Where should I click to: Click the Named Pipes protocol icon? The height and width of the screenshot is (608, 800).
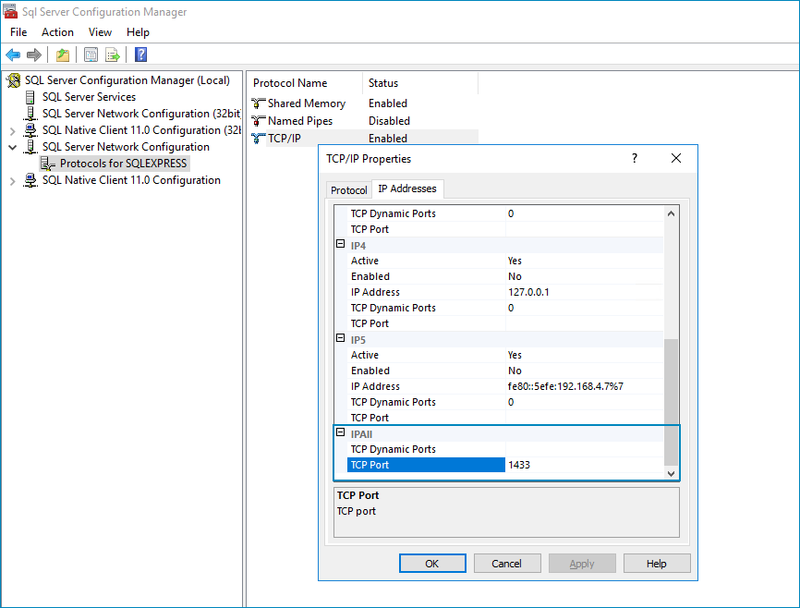258,121
